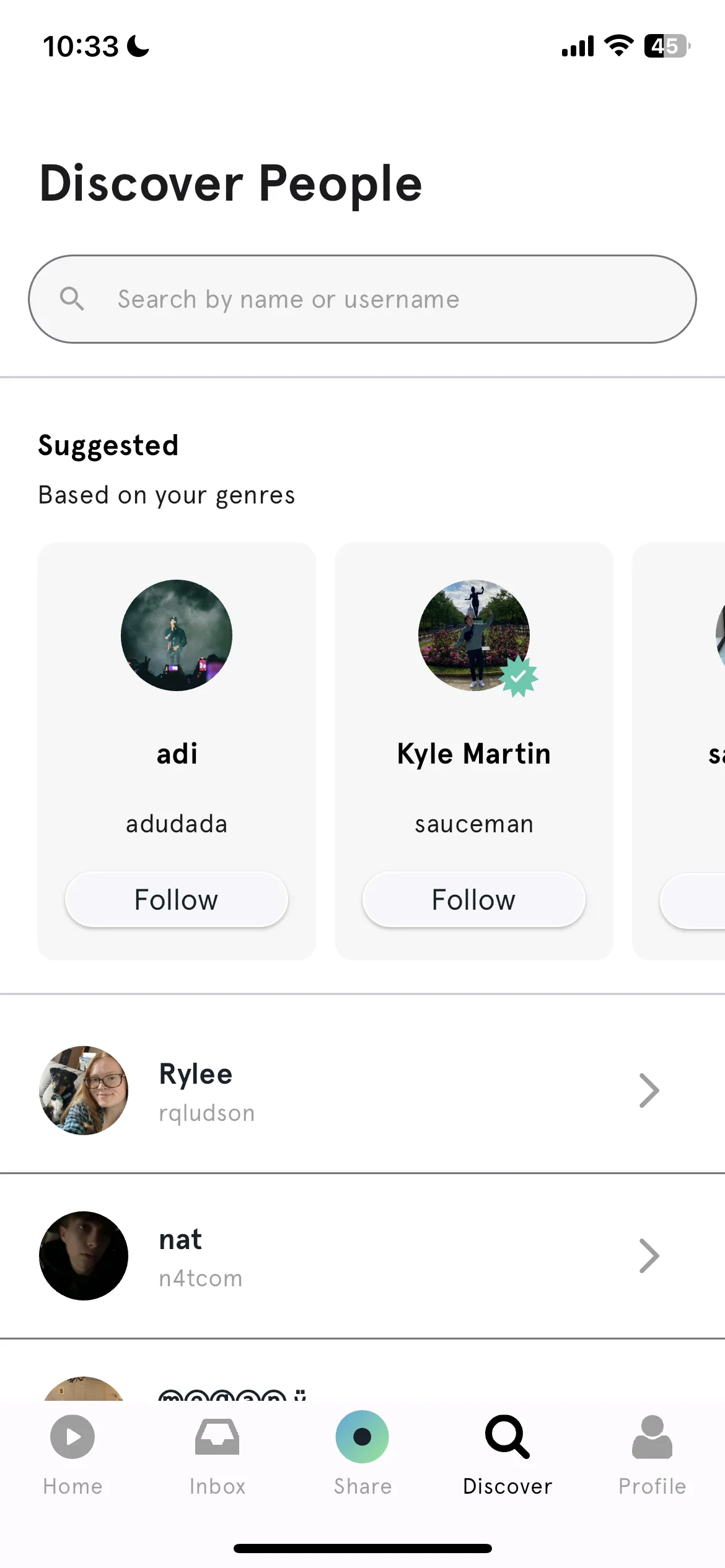Open Rylee's row chevron
Screen dimensions: 725x1568
(649, 1091)
